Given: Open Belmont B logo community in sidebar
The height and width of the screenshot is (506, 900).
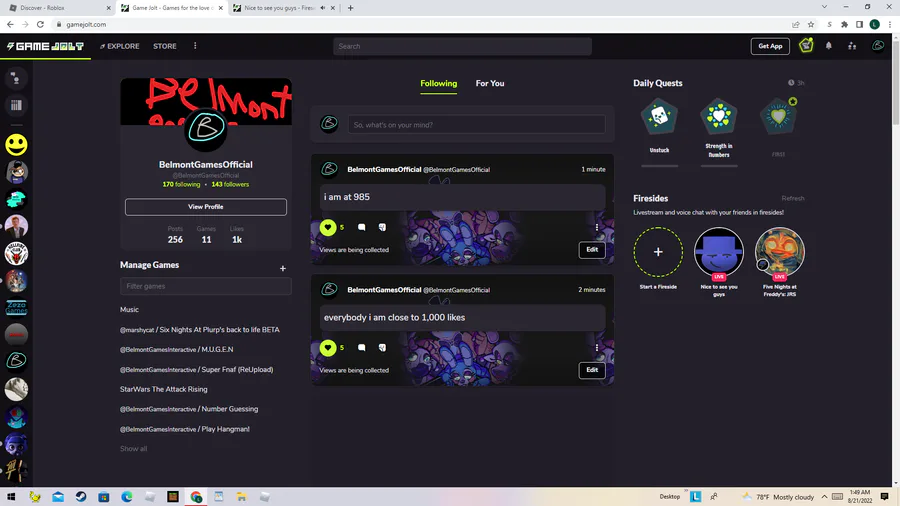Looking at the screenshot, I should point(16,361).
